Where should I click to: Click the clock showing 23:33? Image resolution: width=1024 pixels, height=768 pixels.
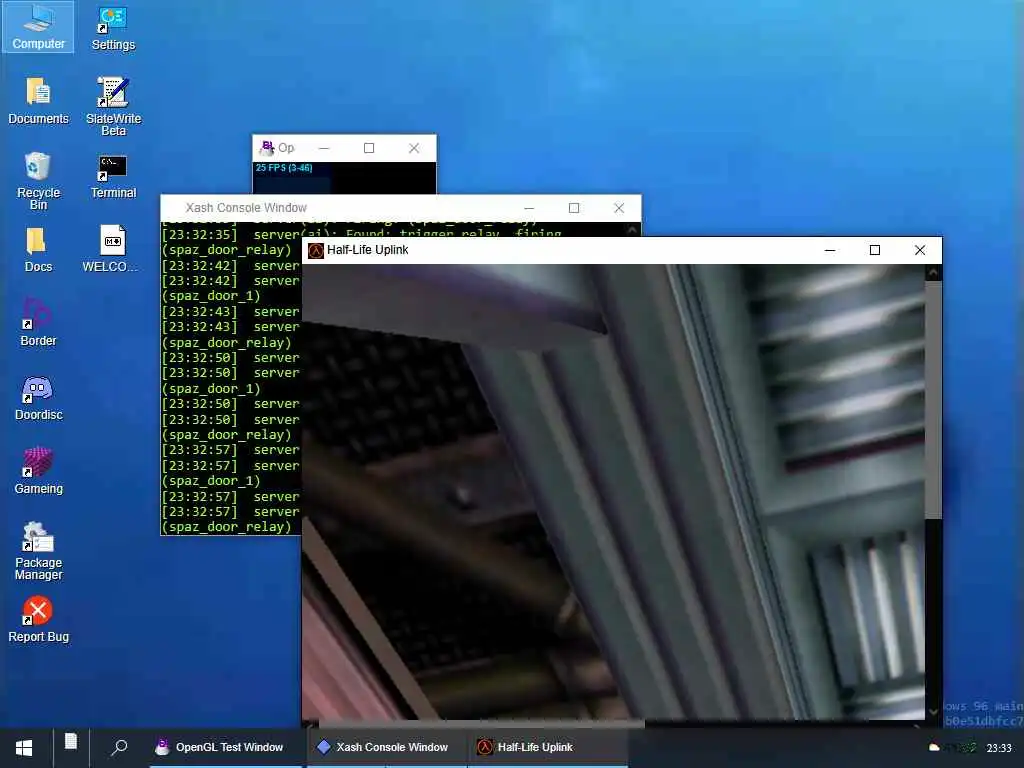[999, 748]
